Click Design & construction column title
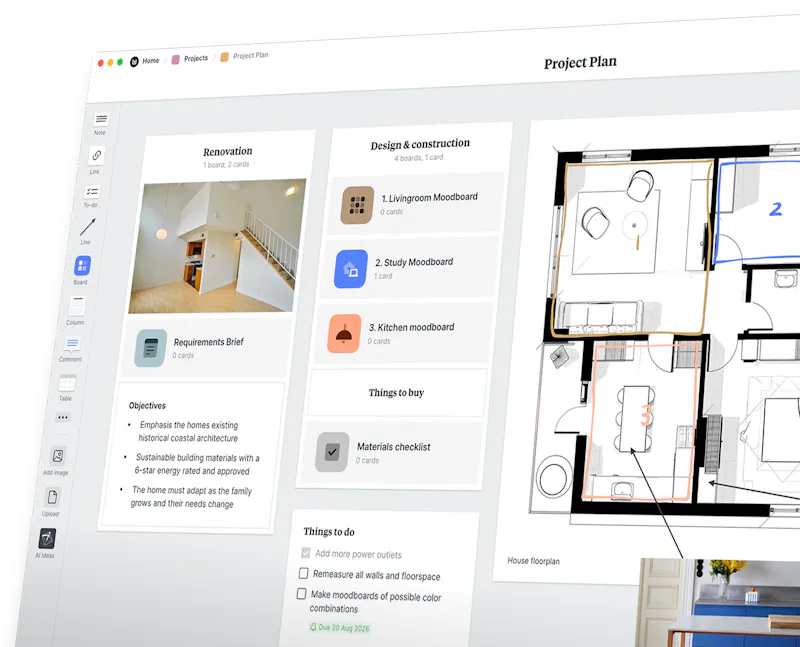This screenshot has width=800, height=647. tap(420, 144)
